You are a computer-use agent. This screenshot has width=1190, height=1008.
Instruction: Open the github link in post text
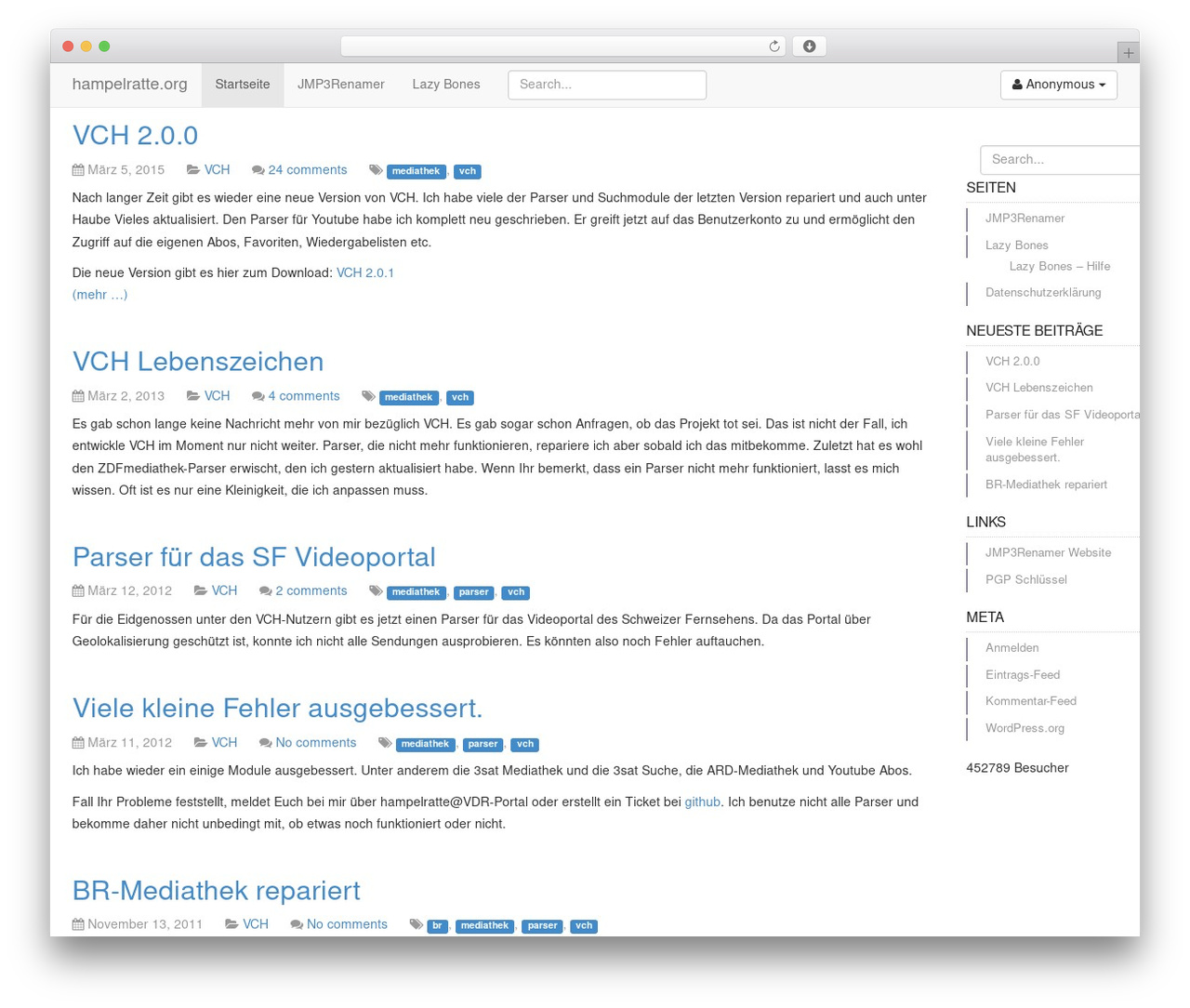coord(703,802)
